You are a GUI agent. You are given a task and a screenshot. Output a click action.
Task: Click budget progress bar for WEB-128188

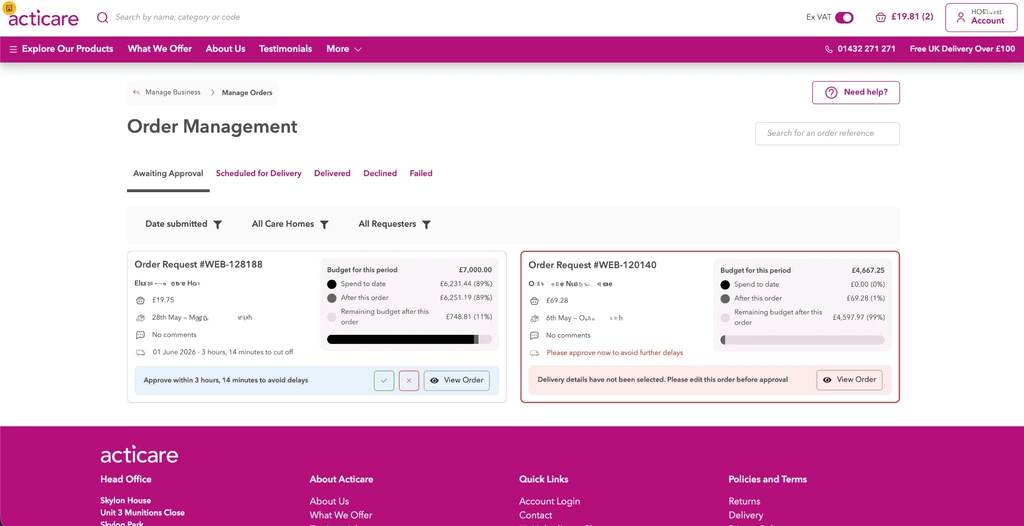409,340
